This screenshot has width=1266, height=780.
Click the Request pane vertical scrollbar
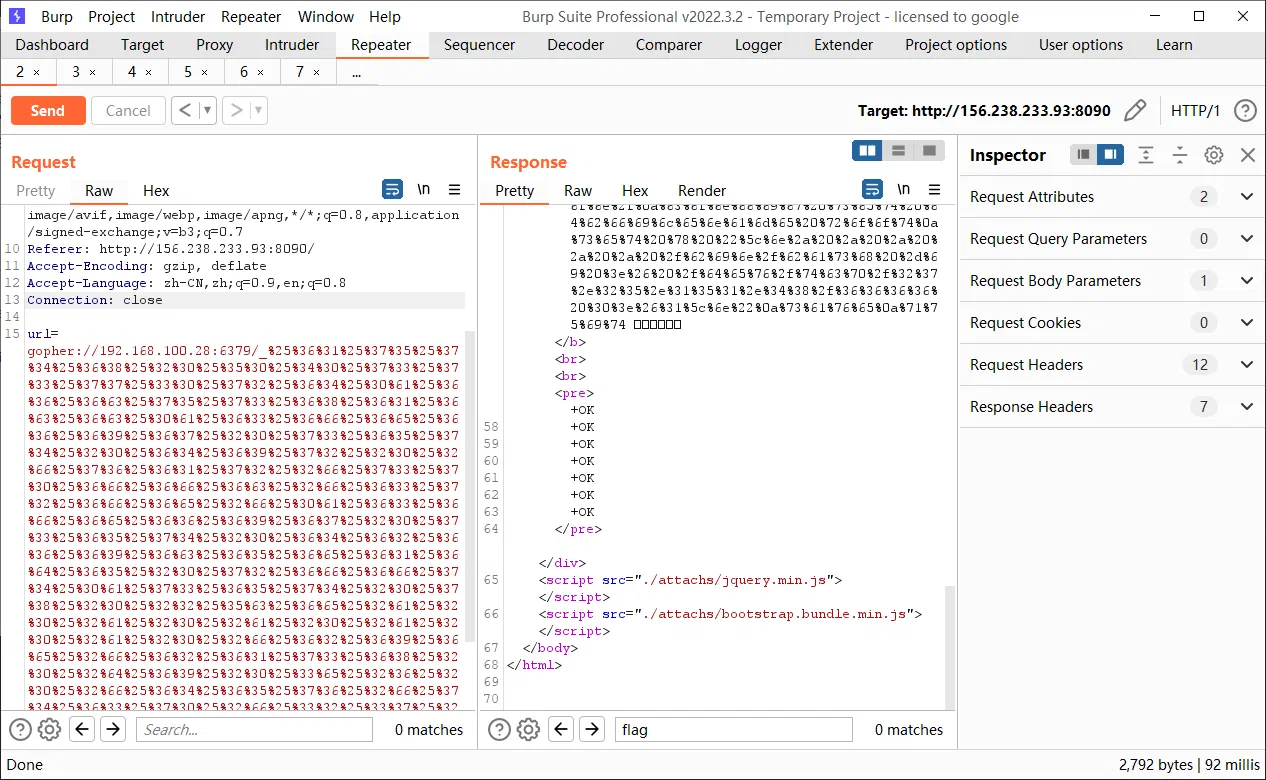(x=470, y=485)
